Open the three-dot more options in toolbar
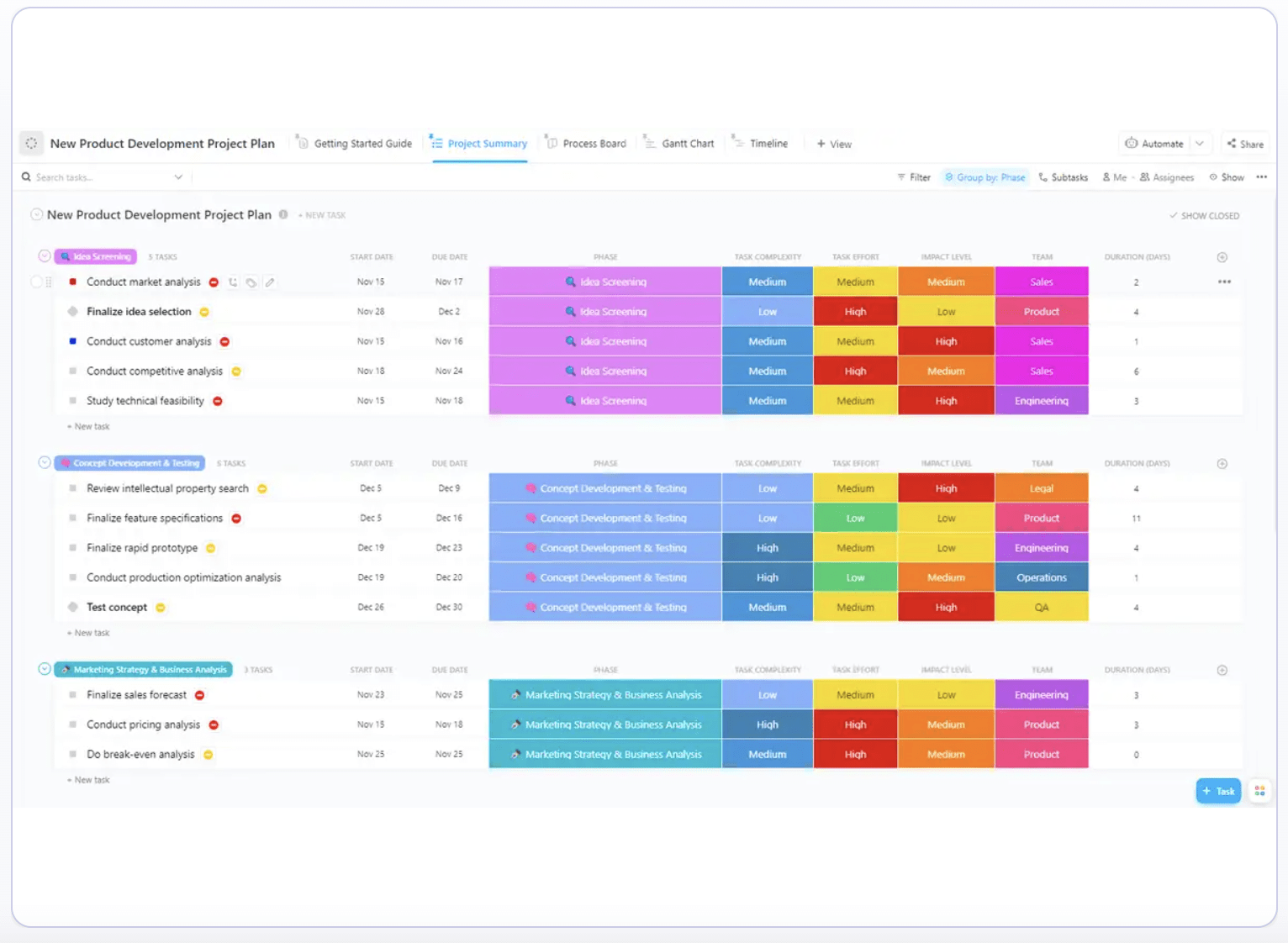Screen dimensions: 1288x943 click(1261, 177)
